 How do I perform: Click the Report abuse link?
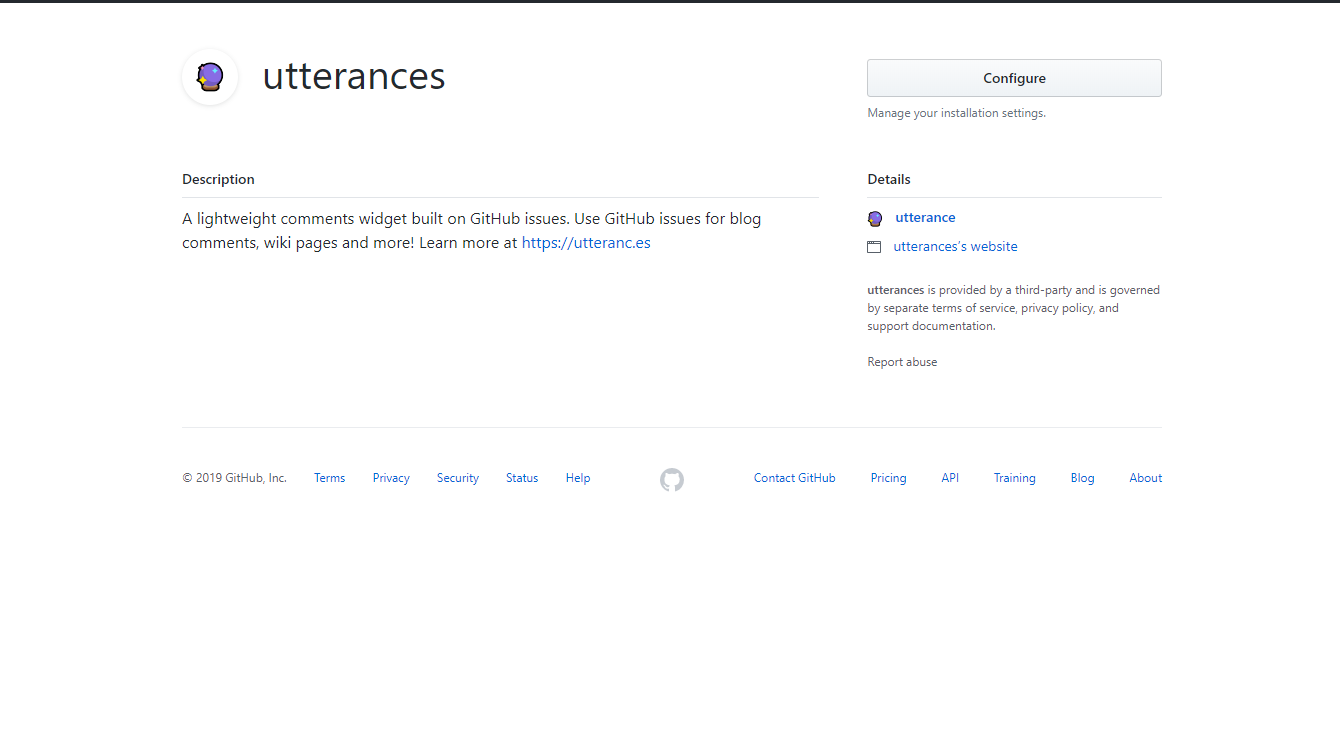902,361
